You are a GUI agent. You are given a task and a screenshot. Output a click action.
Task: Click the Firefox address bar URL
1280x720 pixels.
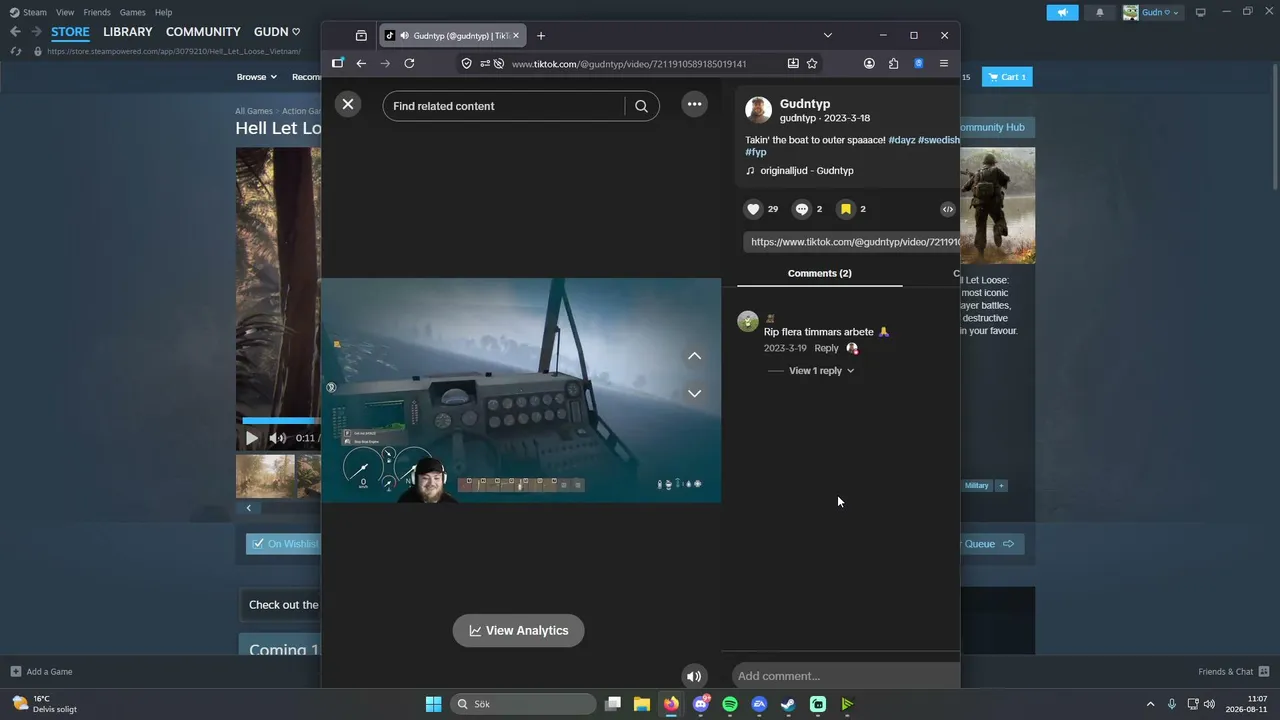click(629, 64)
